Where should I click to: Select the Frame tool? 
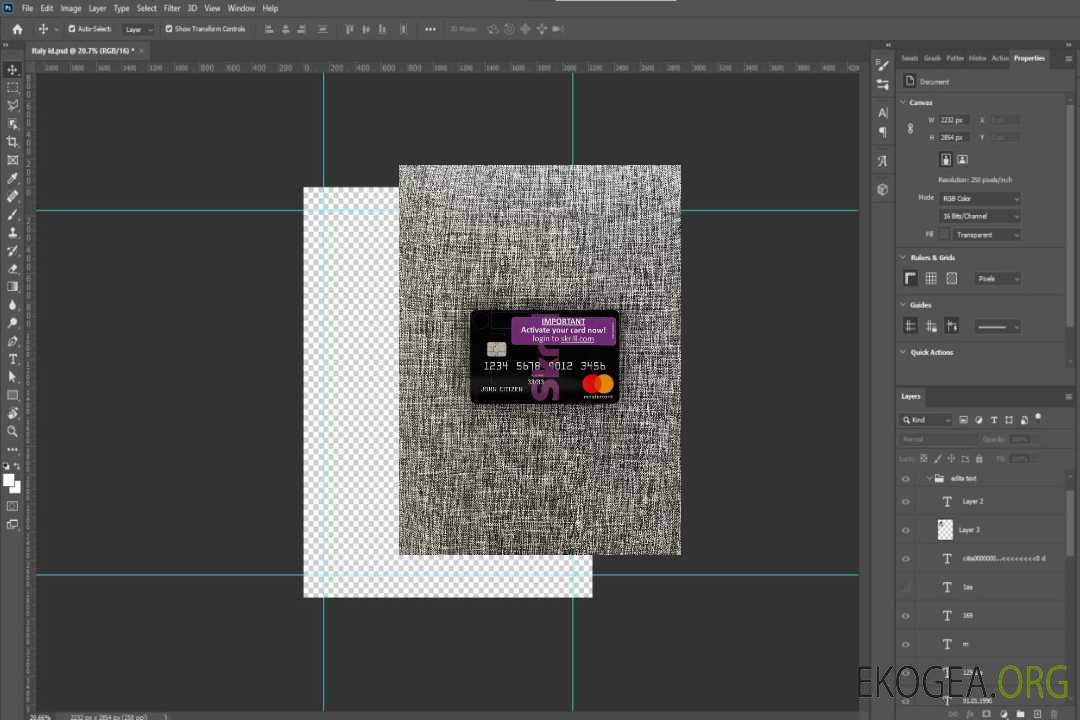tap(12, 160)
